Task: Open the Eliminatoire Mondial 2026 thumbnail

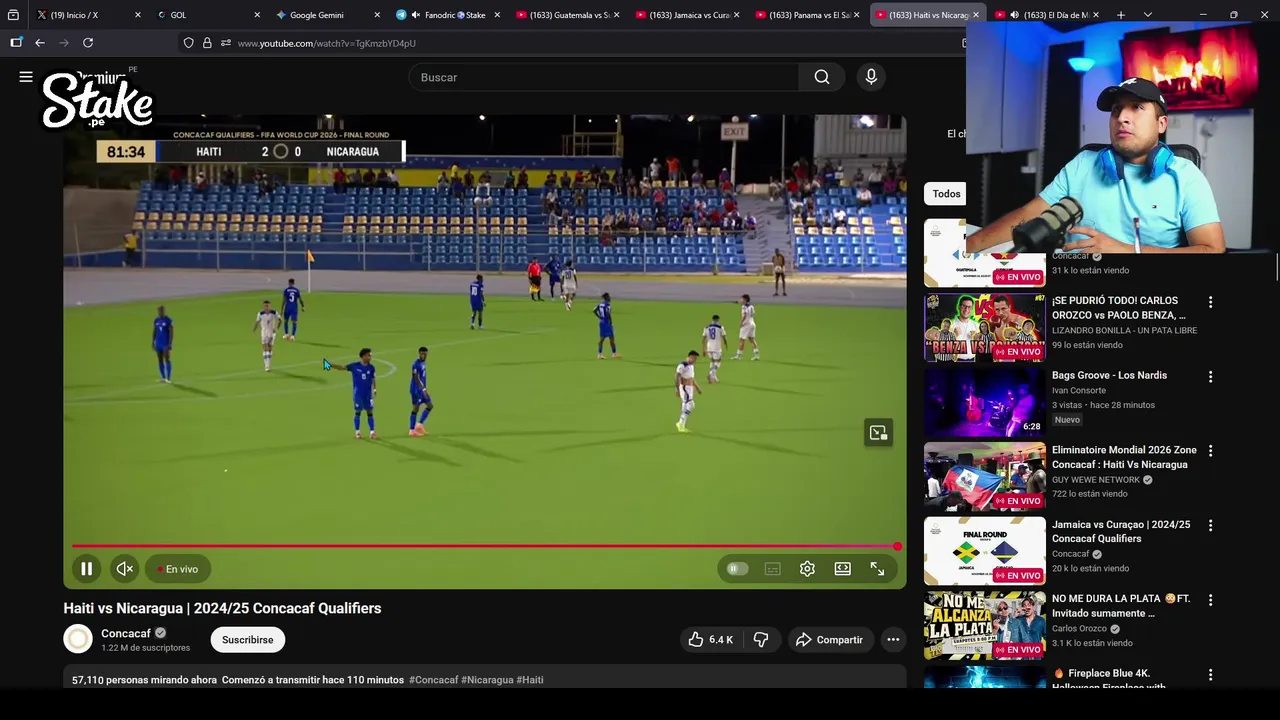Action: [984, 476]
